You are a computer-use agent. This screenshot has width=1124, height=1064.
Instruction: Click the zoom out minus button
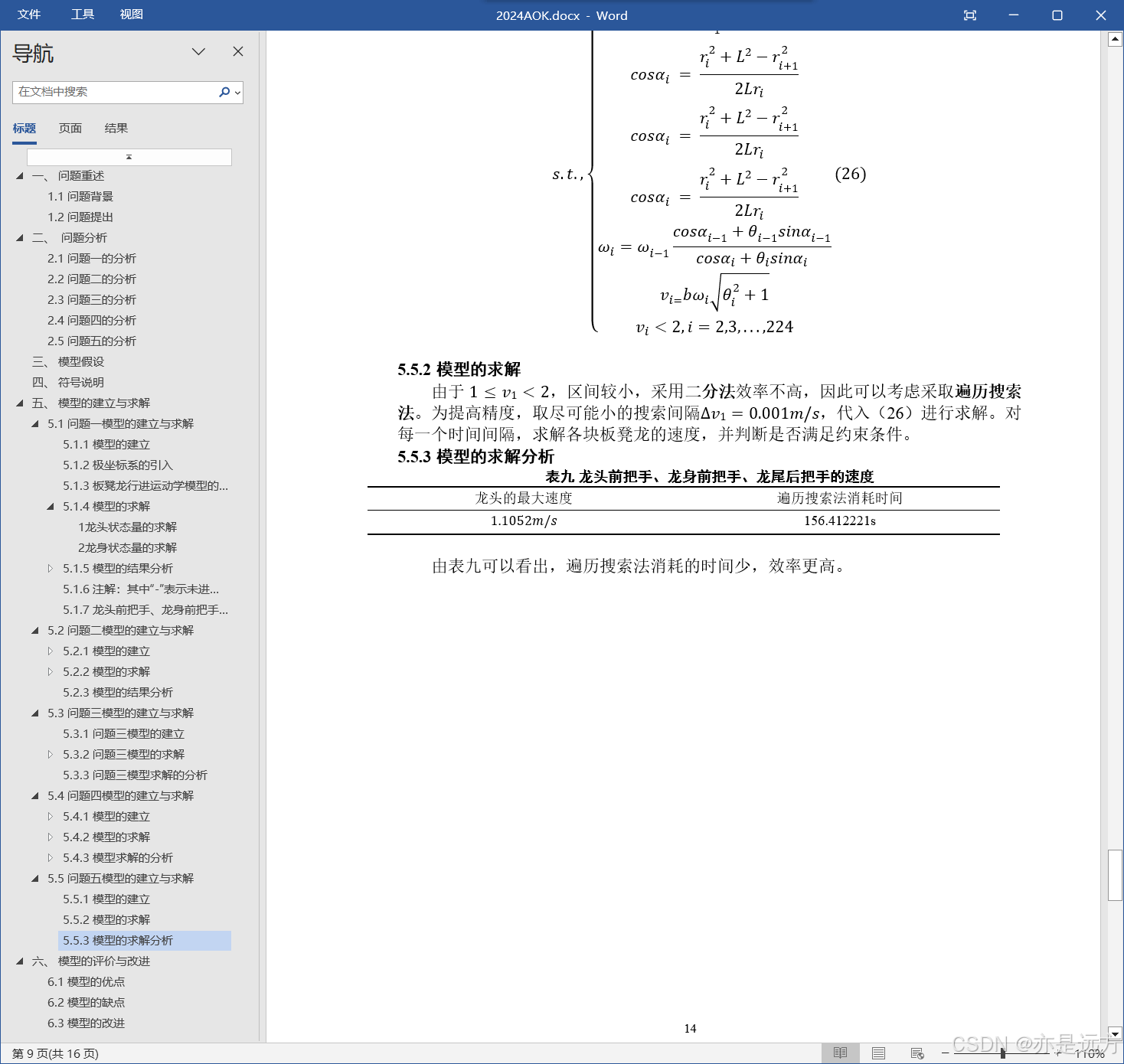click(x=945, y=1053)
